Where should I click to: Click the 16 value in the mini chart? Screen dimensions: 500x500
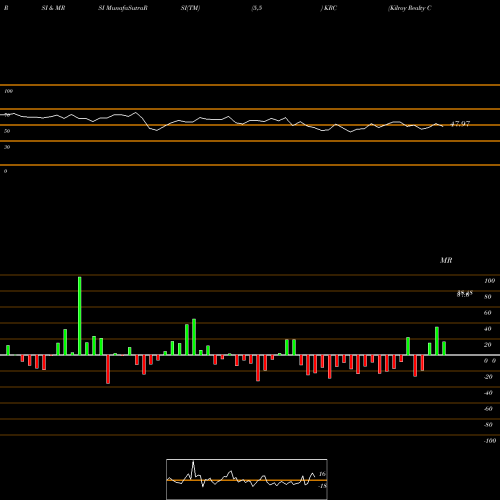point(322,474)
